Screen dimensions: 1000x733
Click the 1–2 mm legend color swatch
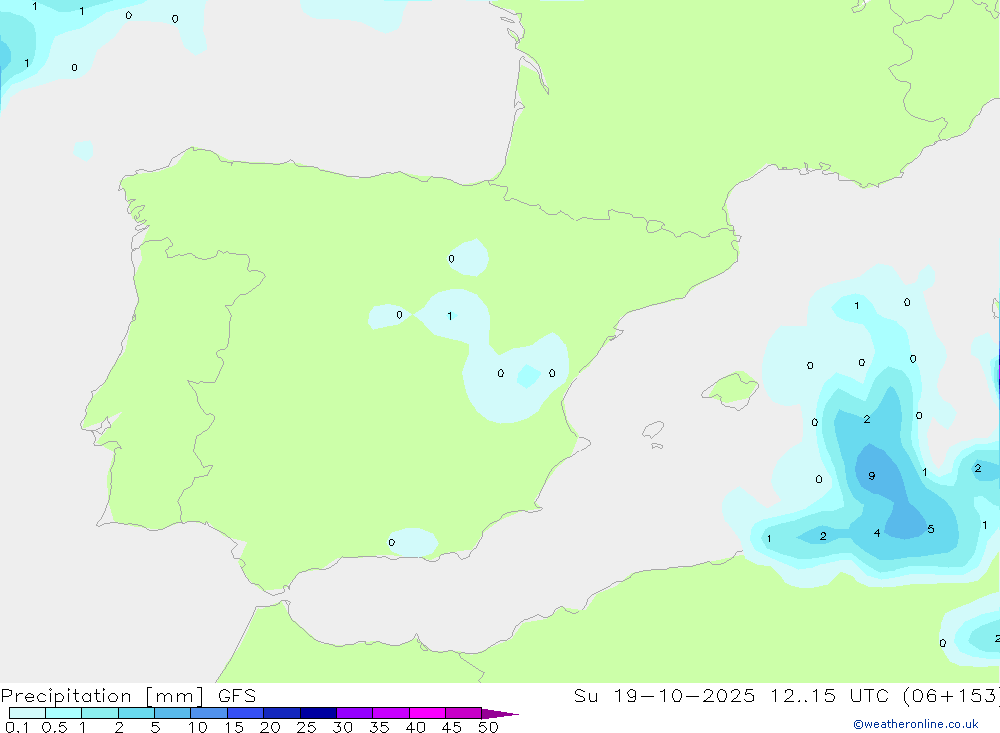(99, 713)
